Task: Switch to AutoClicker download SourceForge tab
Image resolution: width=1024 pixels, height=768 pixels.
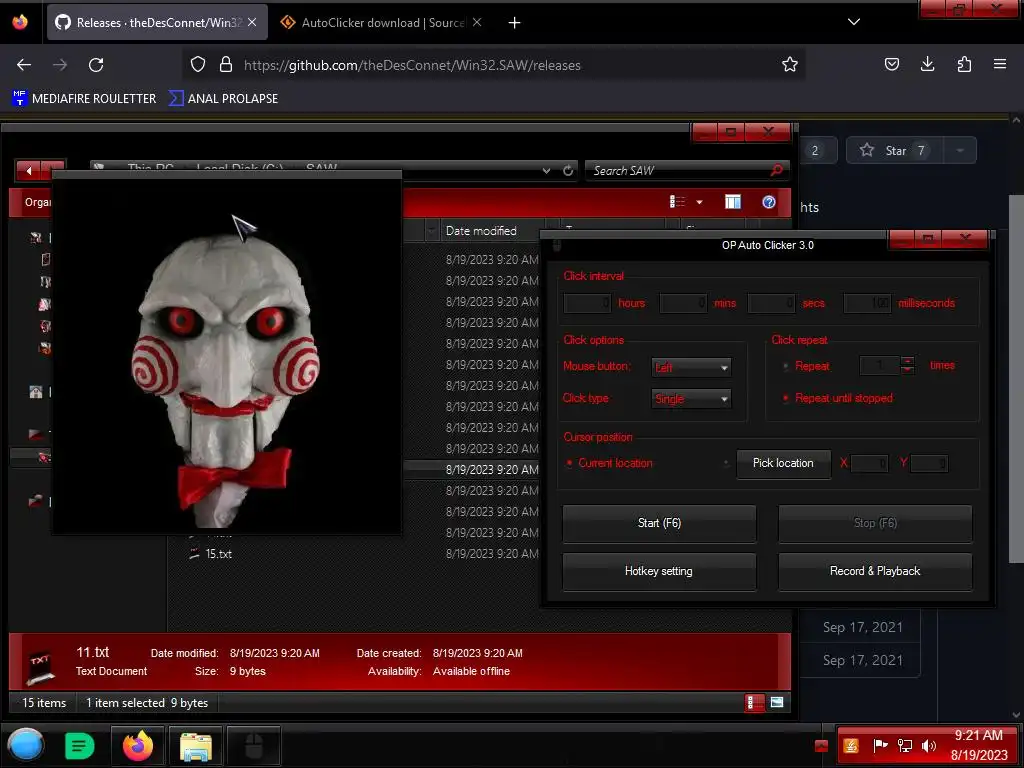Action: coord(382,22)
